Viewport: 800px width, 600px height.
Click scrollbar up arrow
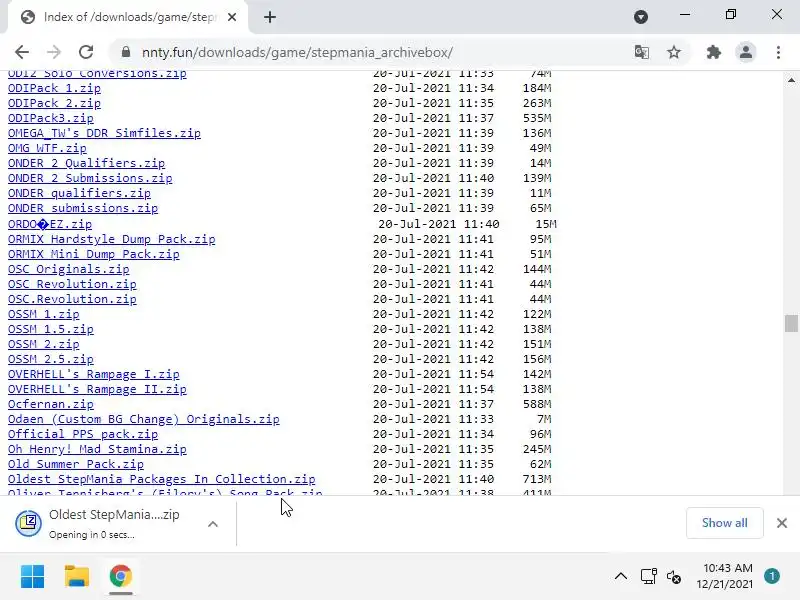(791, 80)
